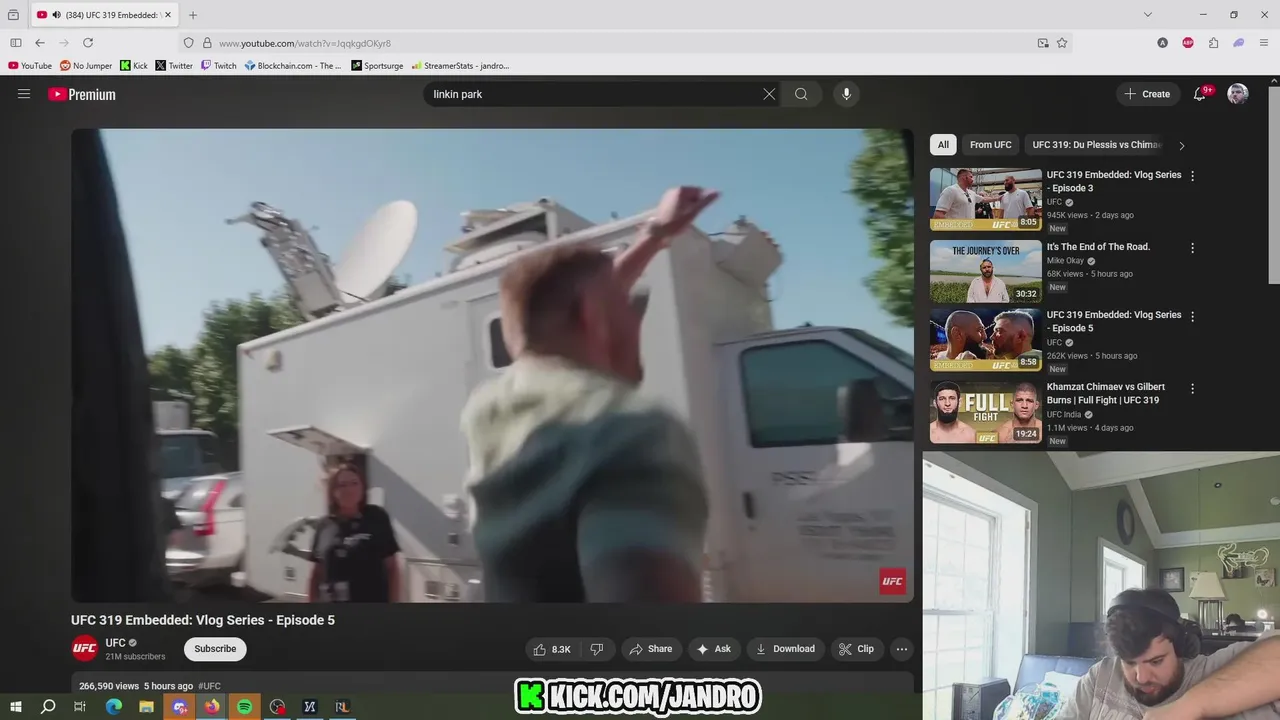Image resolution: width=1280 pixels, height=720 pixels.
Task: Open the Kick bookmark
Action: (x=134, y=66)
